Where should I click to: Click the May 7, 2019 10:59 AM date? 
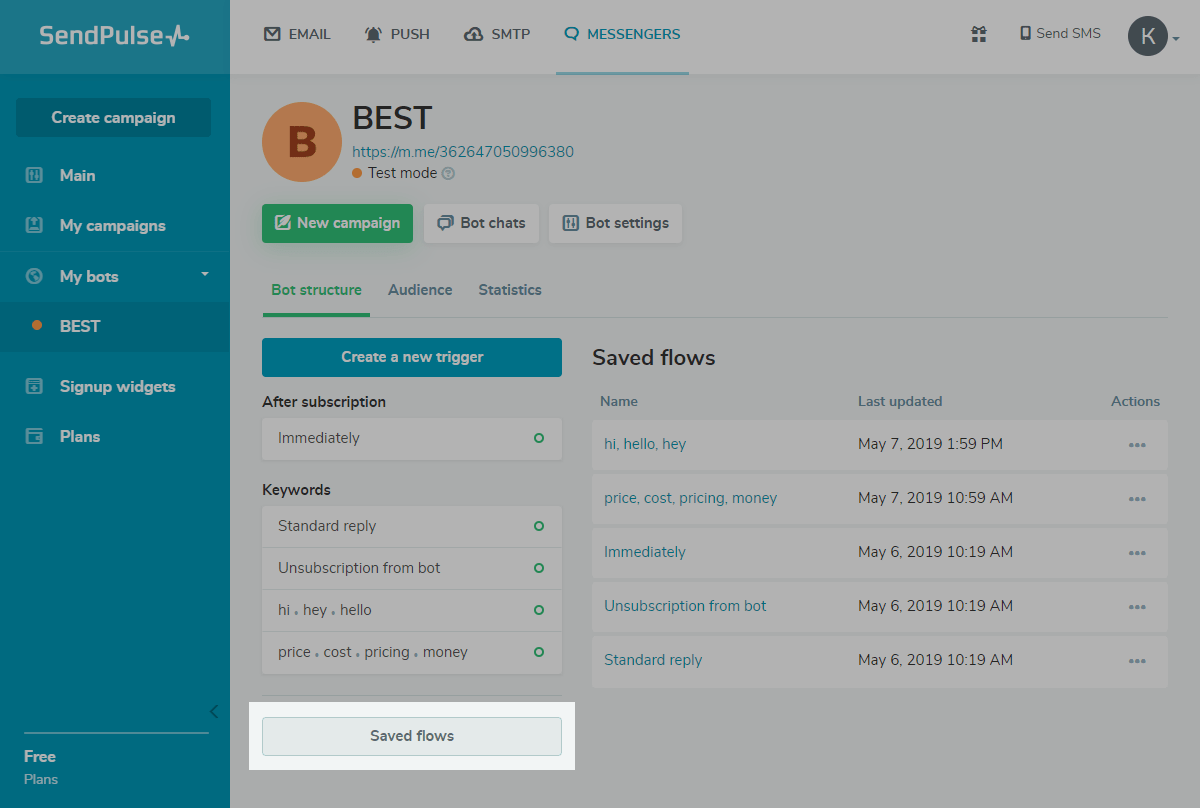pyautogui.click(x=935, y=498)
